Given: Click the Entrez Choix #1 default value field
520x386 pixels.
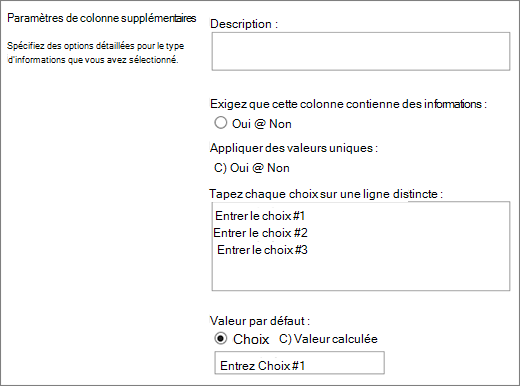Looking at the screenshot, I should tap(299, 363).
